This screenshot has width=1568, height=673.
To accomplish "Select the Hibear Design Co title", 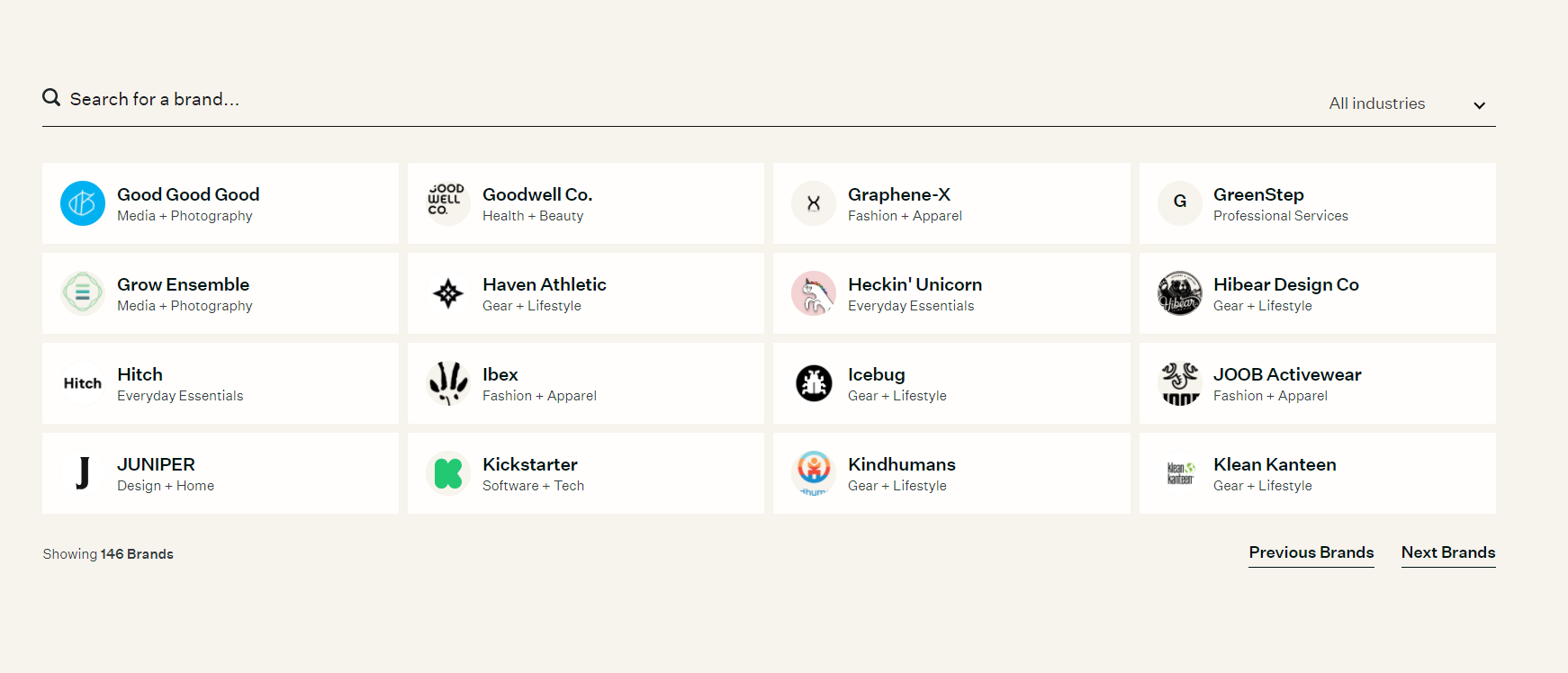I will point(1286,284).
